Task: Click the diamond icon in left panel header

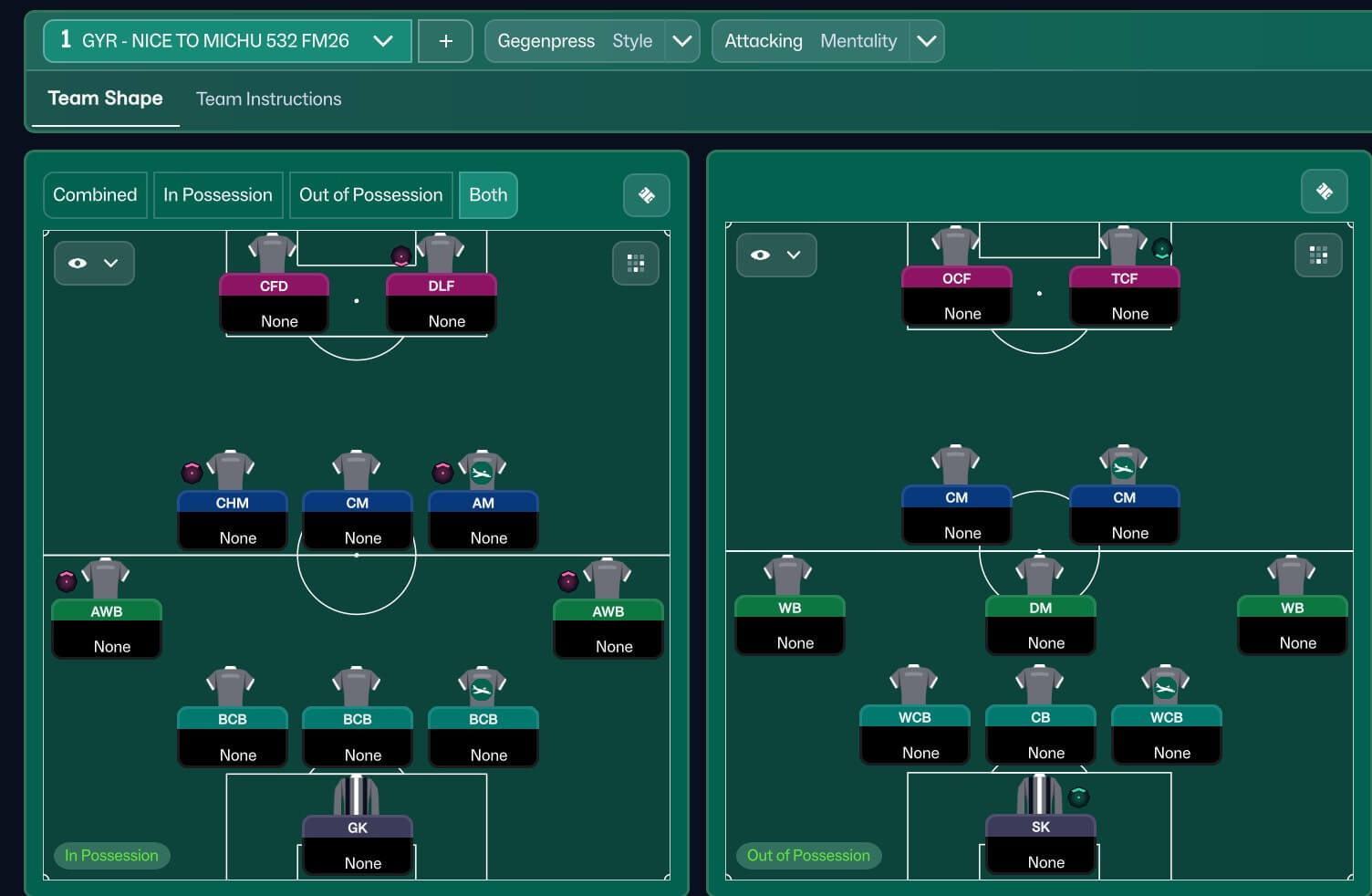Action: pyautogui.click(x=647, y=195)
